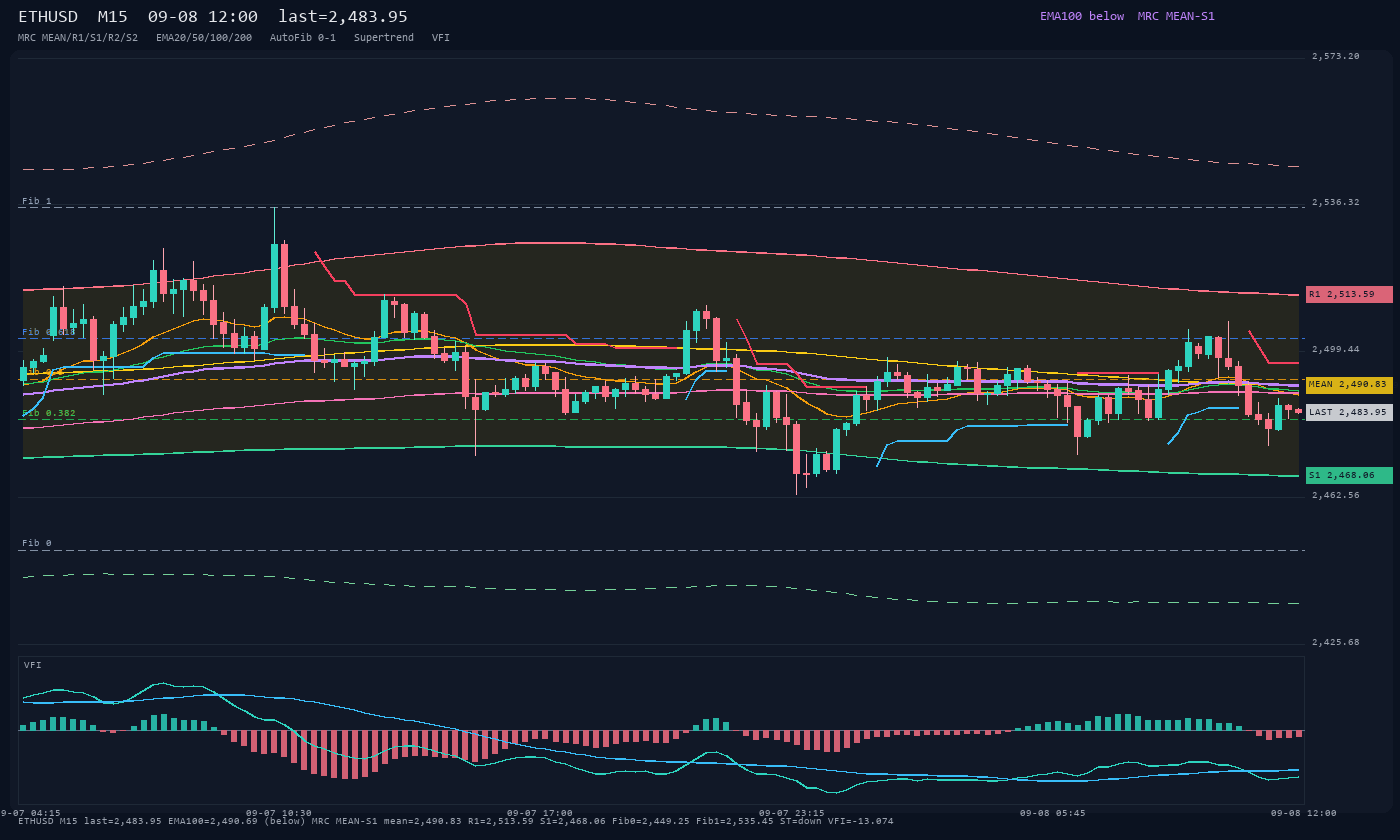Select the 2,499.44 price axis label
Viewport: 1400px width, 840px height.
pyautogui.click(x=1336, y=349)
